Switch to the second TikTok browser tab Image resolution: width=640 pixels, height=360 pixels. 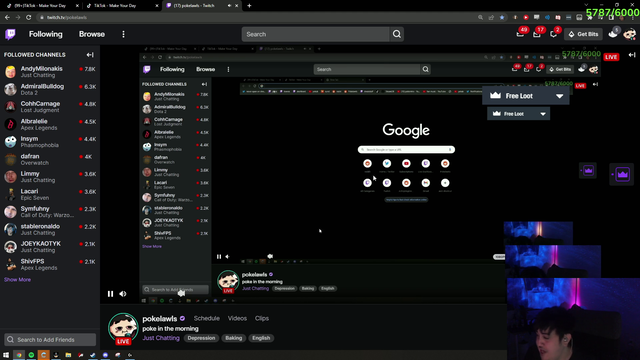pyautogui.click(x=122, y=6)
